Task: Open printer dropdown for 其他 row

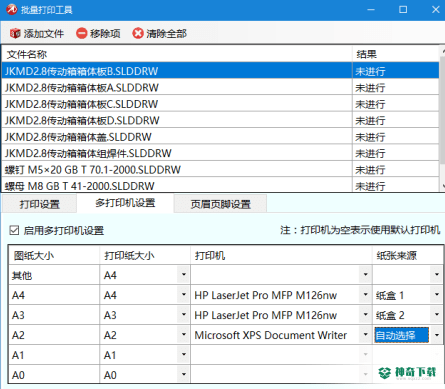Action: (365, 275)
